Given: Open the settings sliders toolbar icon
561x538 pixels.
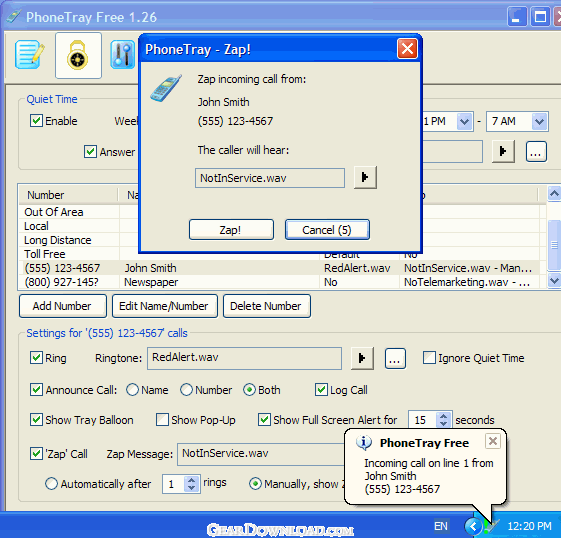Looking at the screenshot, I should coord(122,55).
